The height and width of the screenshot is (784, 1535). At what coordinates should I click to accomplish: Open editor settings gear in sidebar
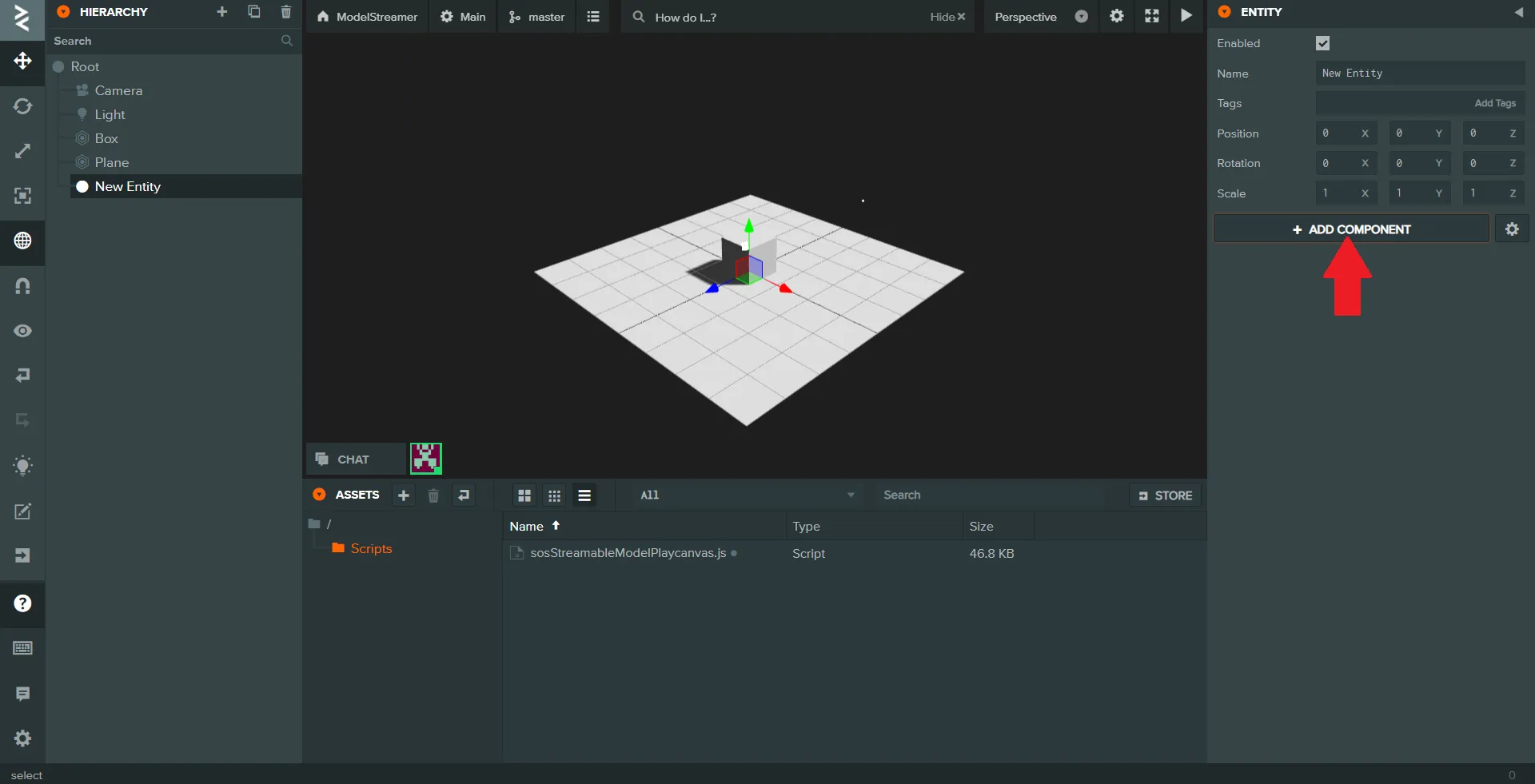[22, 738]
